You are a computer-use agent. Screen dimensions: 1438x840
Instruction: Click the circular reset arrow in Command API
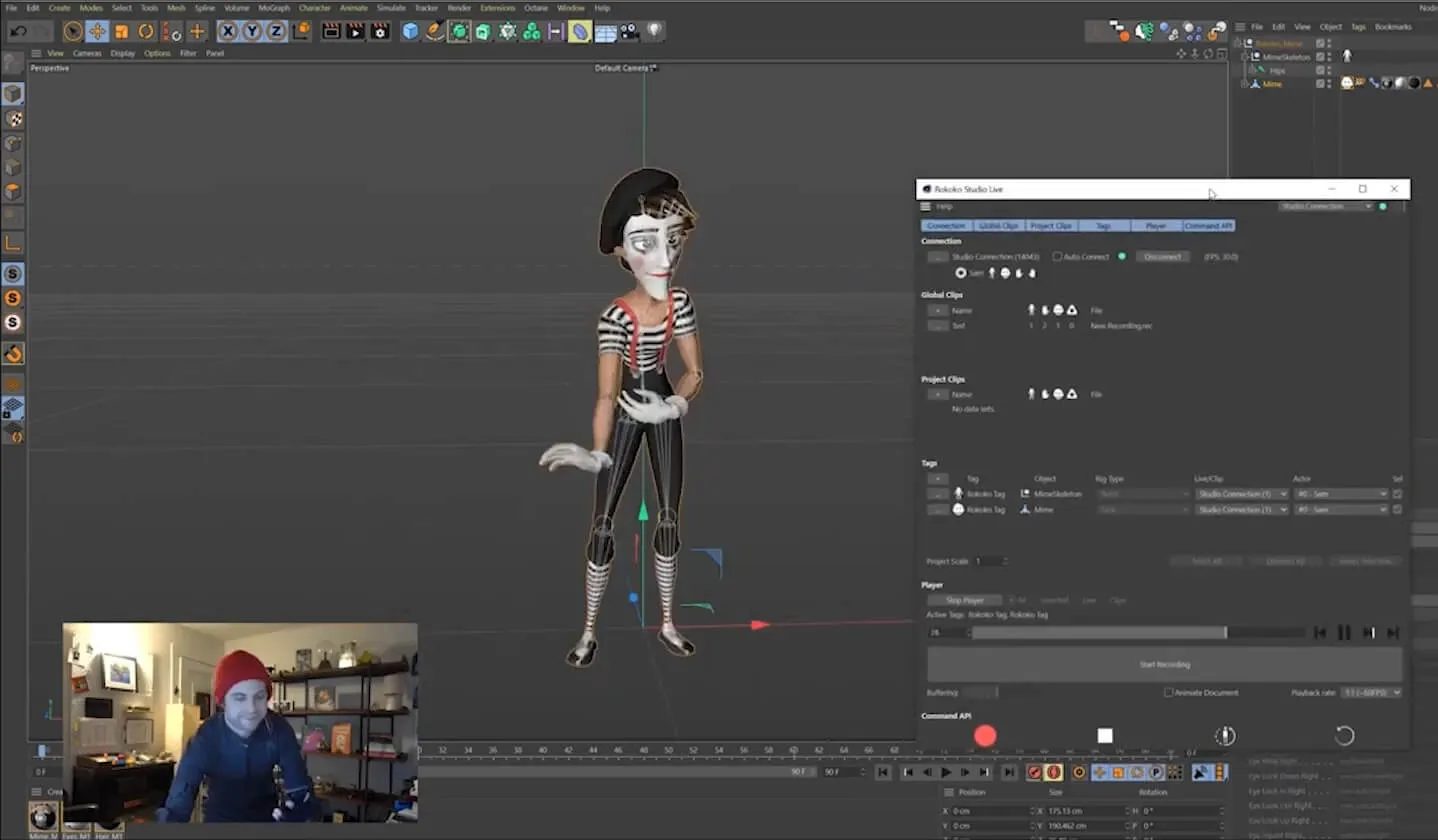1344,735
